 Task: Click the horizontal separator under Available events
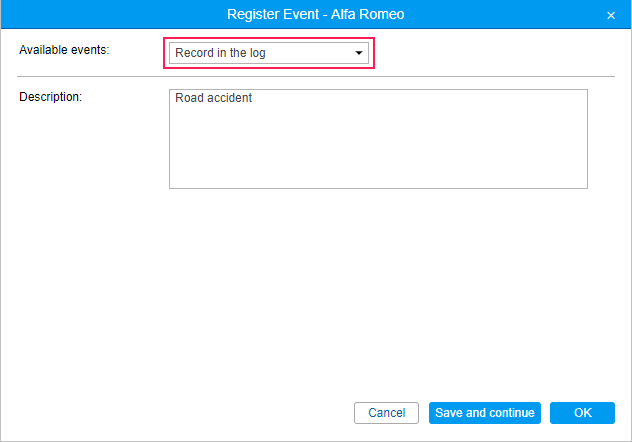316,77
